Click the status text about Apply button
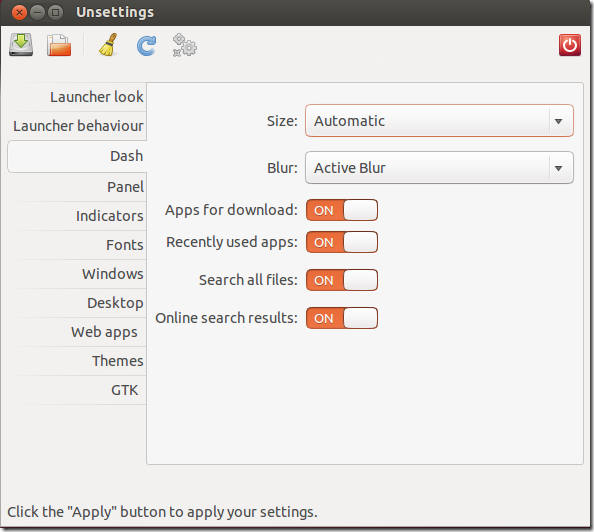The height and width of the screenshot is (532, 594). click(162, 512)
